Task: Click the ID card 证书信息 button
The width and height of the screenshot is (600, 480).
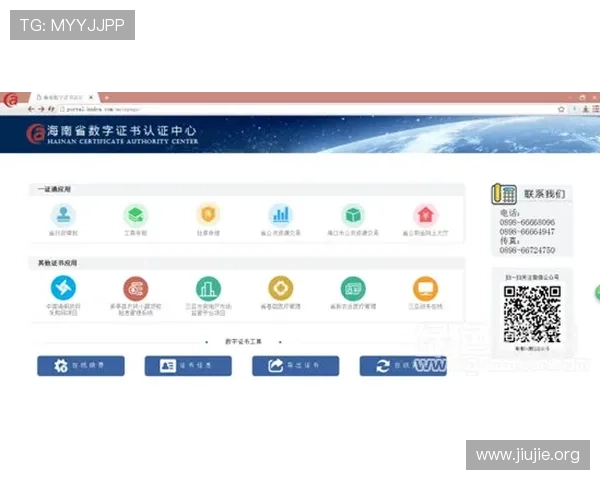Action: 188,366
